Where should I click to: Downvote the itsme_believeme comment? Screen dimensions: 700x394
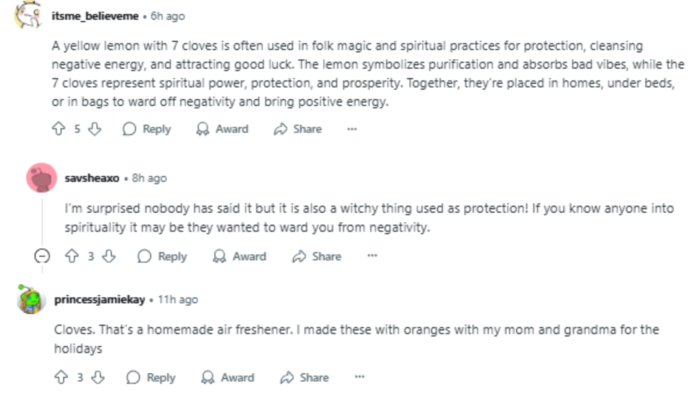(x=94, y=129)
